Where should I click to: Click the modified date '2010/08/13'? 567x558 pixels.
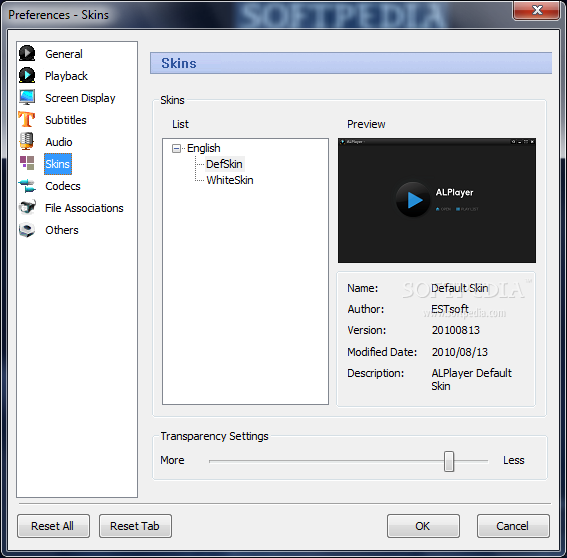coord(460,352)
